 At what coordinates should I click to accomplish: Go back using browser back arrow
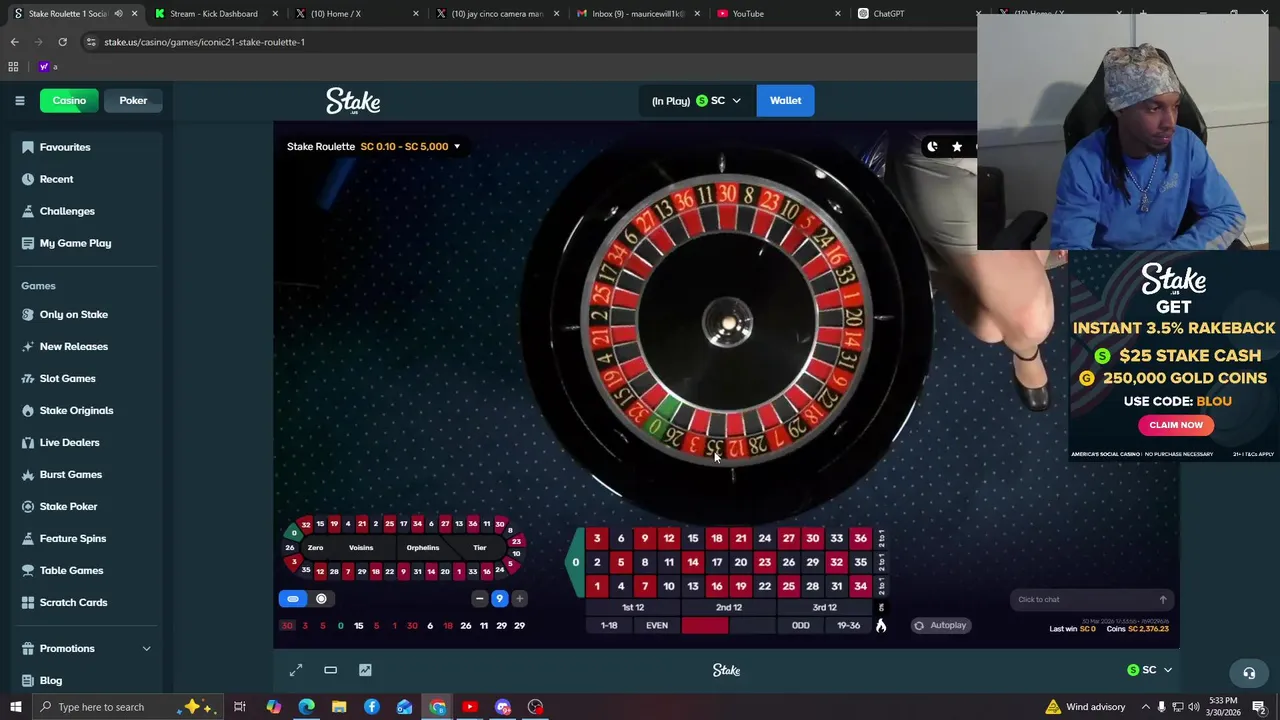14,42
